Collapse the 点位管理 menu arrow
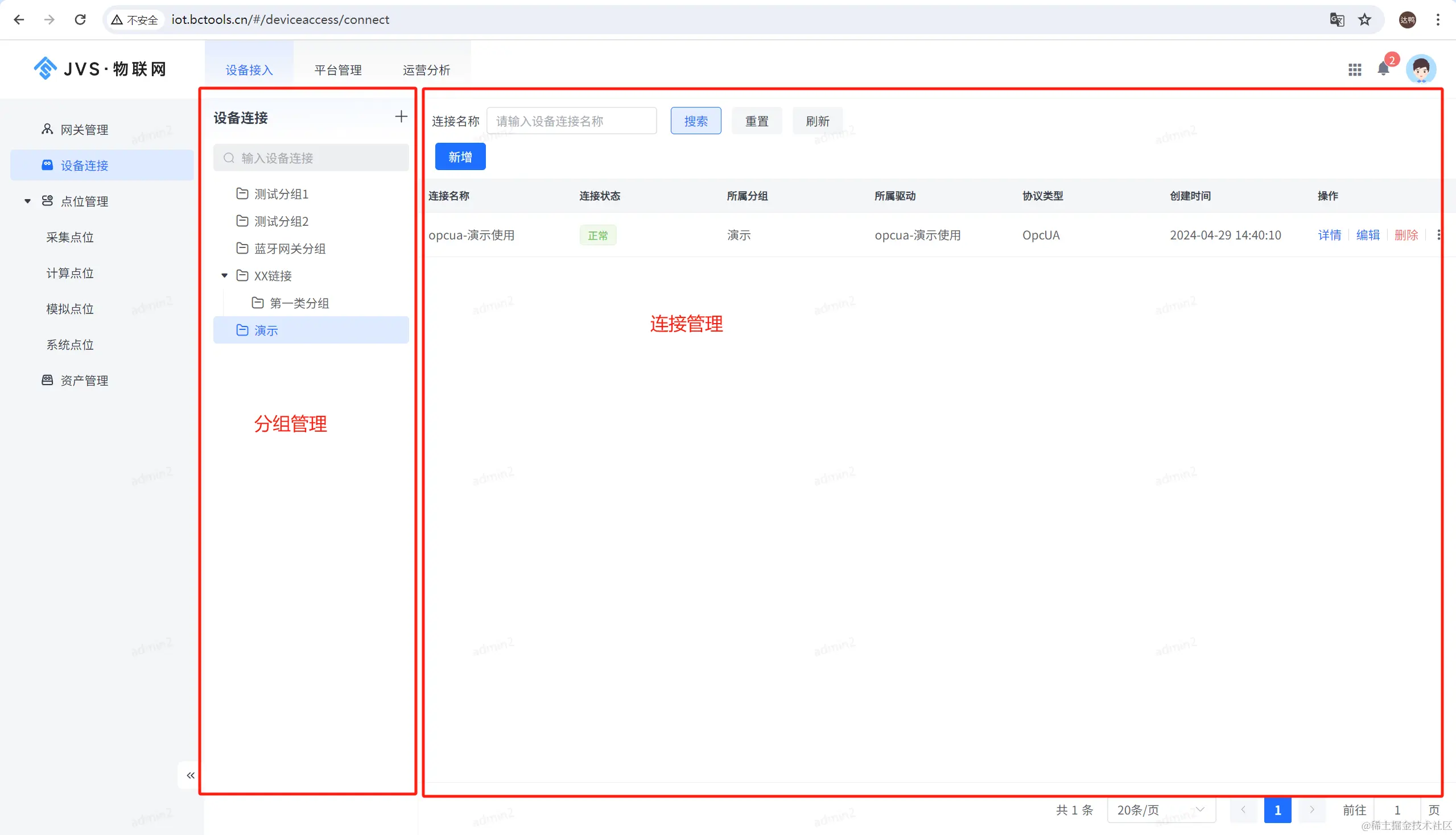 tap(27, 201)
